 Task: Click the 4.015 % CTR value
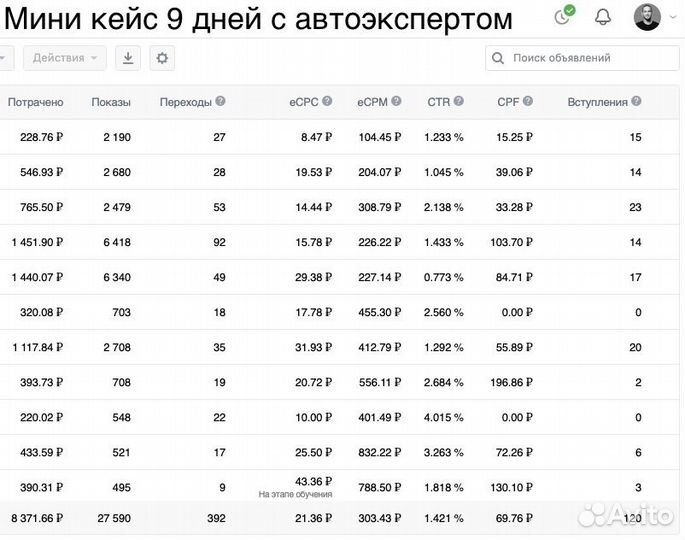pos(443,417)
